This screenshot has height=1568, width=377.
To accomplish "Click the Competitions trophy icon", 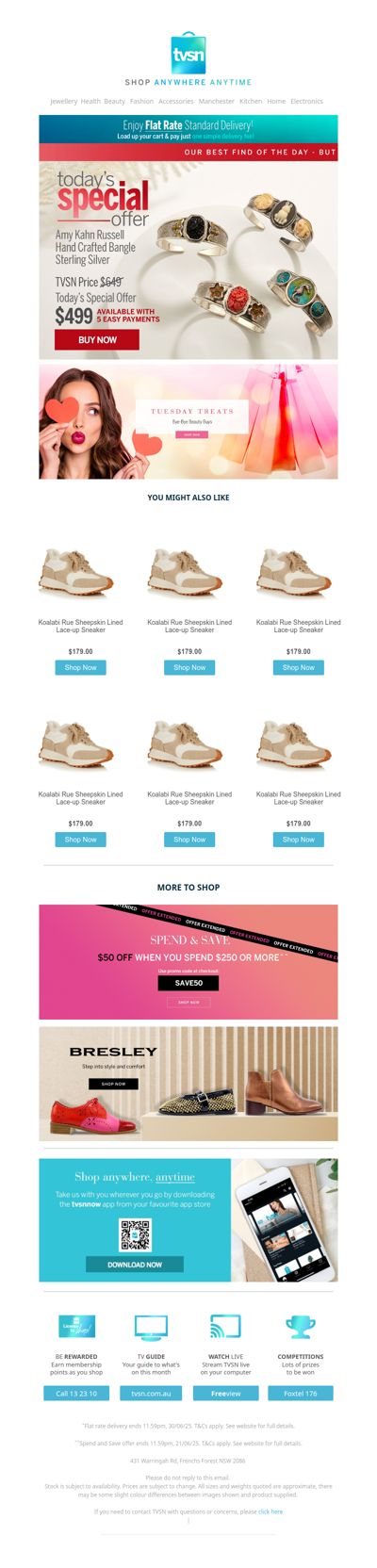I will coord(300,1327).
